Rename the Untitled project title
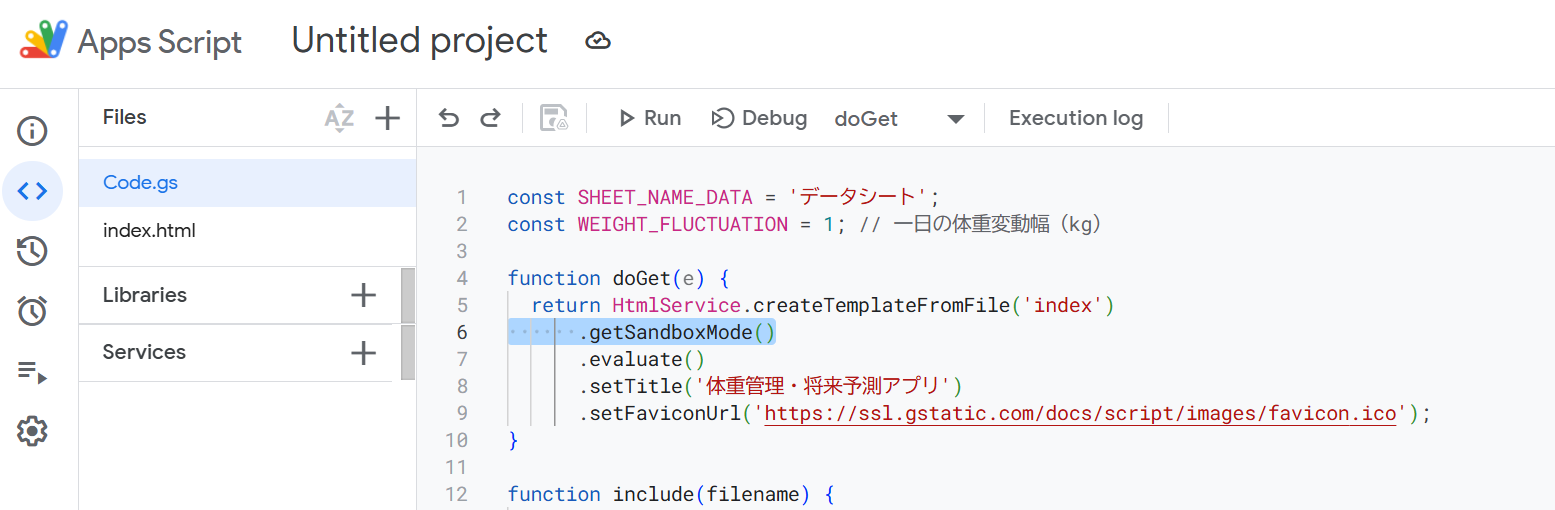This screenshot has width=1555, height=510. [420, 40]
